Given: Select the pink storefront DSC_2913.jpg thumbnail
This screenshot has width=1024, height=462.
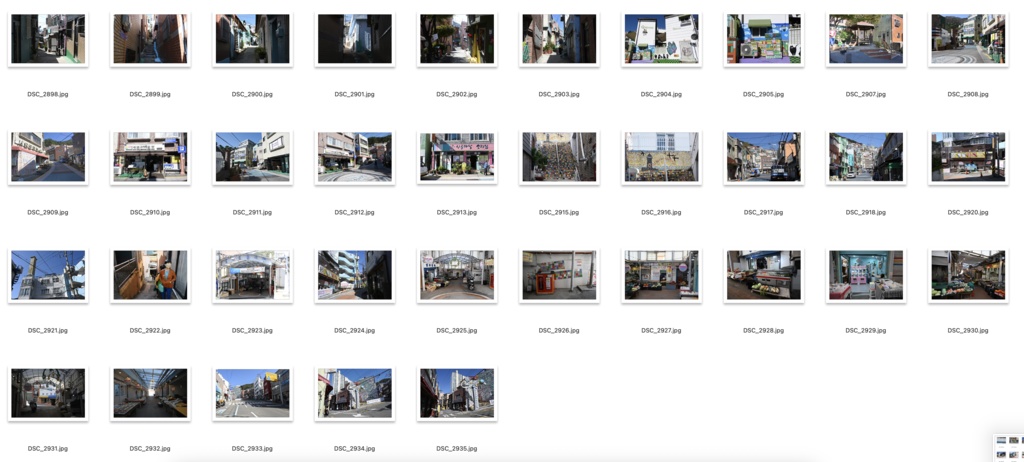Looking at the screenshot, I should pyautogui.click(x=456, y=157).
